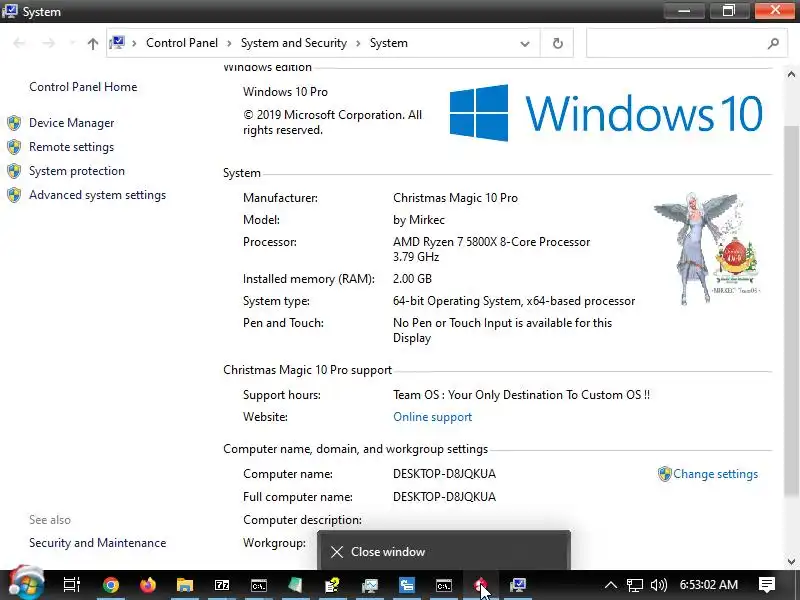
Task: Expand chevron after System and Security breadcrumb
Action: click(358, 43)
